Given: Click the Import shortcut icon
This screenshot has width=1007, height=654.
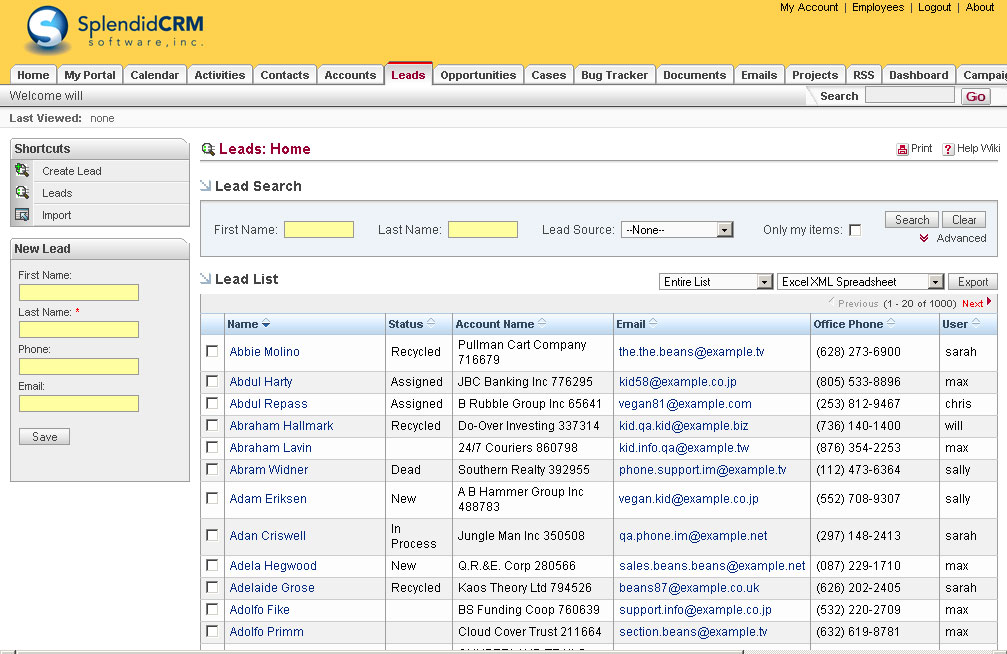Looking at the screenshot, I should [22, 215].
